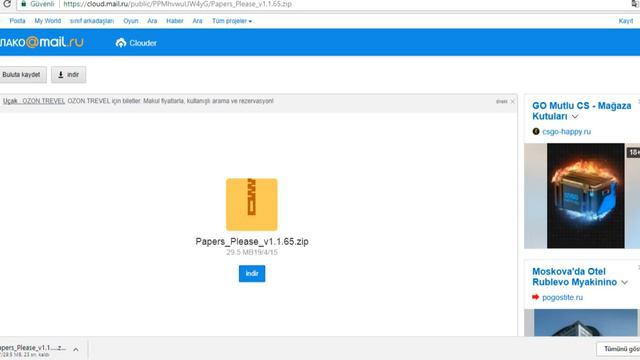
Task: Open GO Mutlu CS - Mağaza Kutuları ad
Action: [581, 111]
